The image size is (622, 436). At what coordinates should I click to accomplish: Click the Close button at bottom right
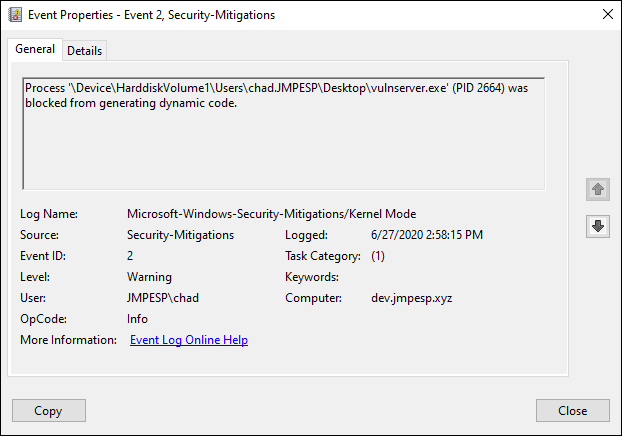point(572,411)
